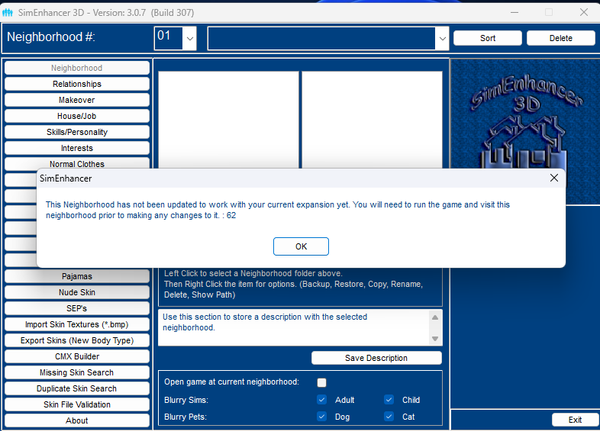Screen dimensions: 600x431
Task: Minimize the SimEnhancer 3D window
Action: pos(514,13)
